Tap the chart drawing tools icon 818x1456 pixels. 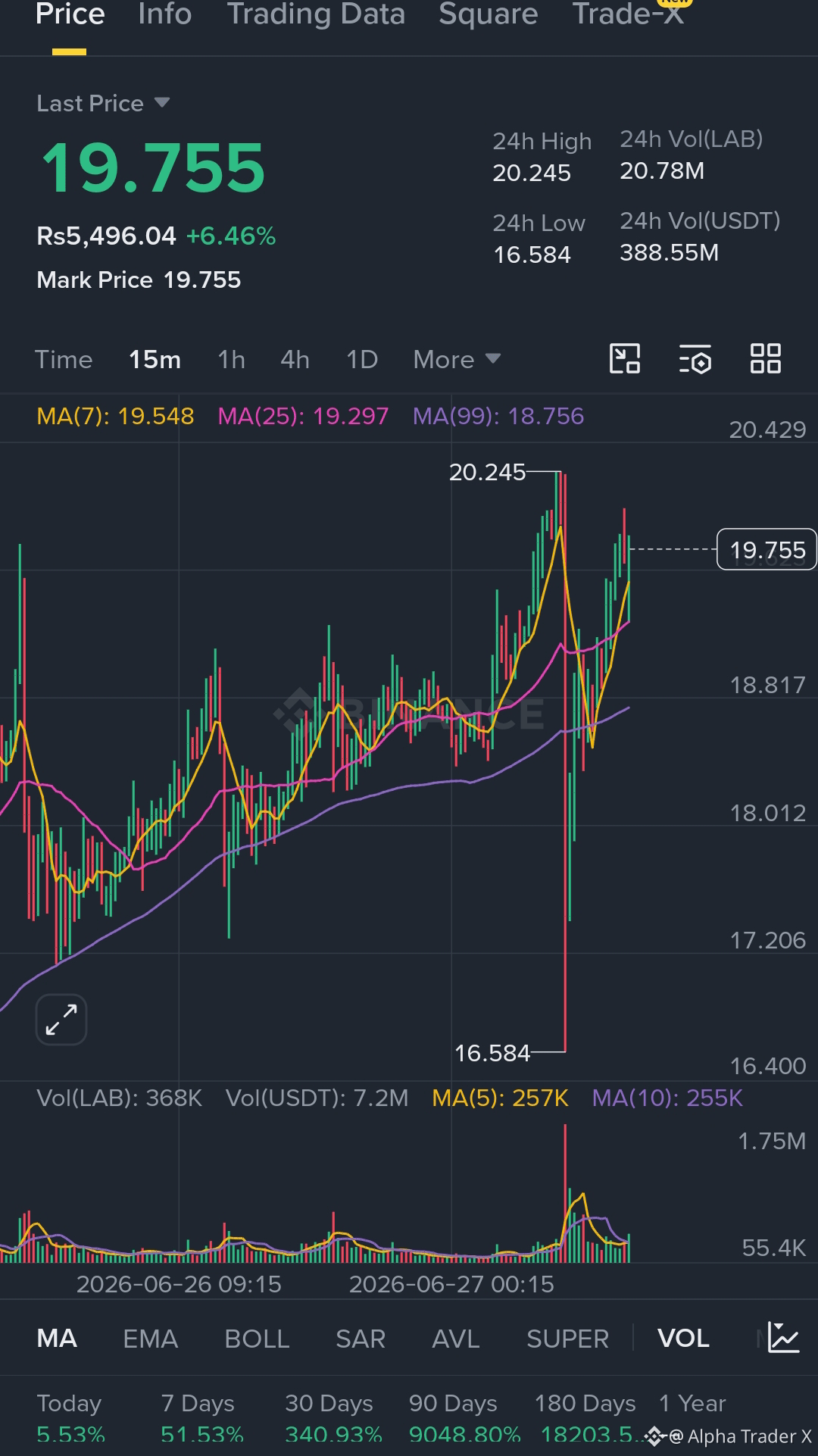point(625,359)
